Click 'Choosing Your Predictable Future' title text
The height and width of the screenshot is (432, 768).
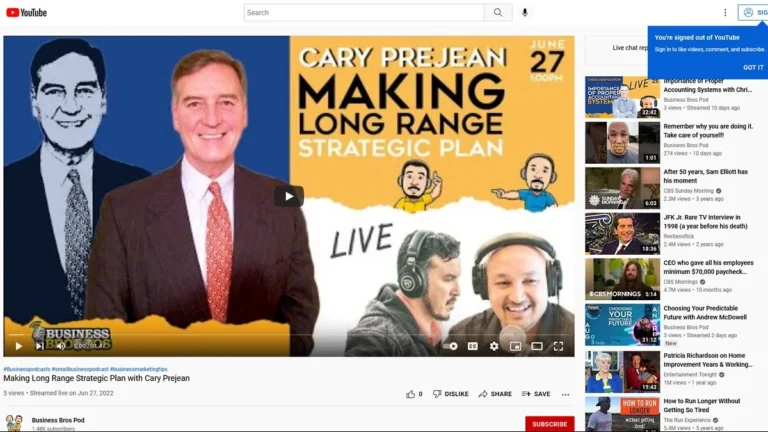coord(705,313)
